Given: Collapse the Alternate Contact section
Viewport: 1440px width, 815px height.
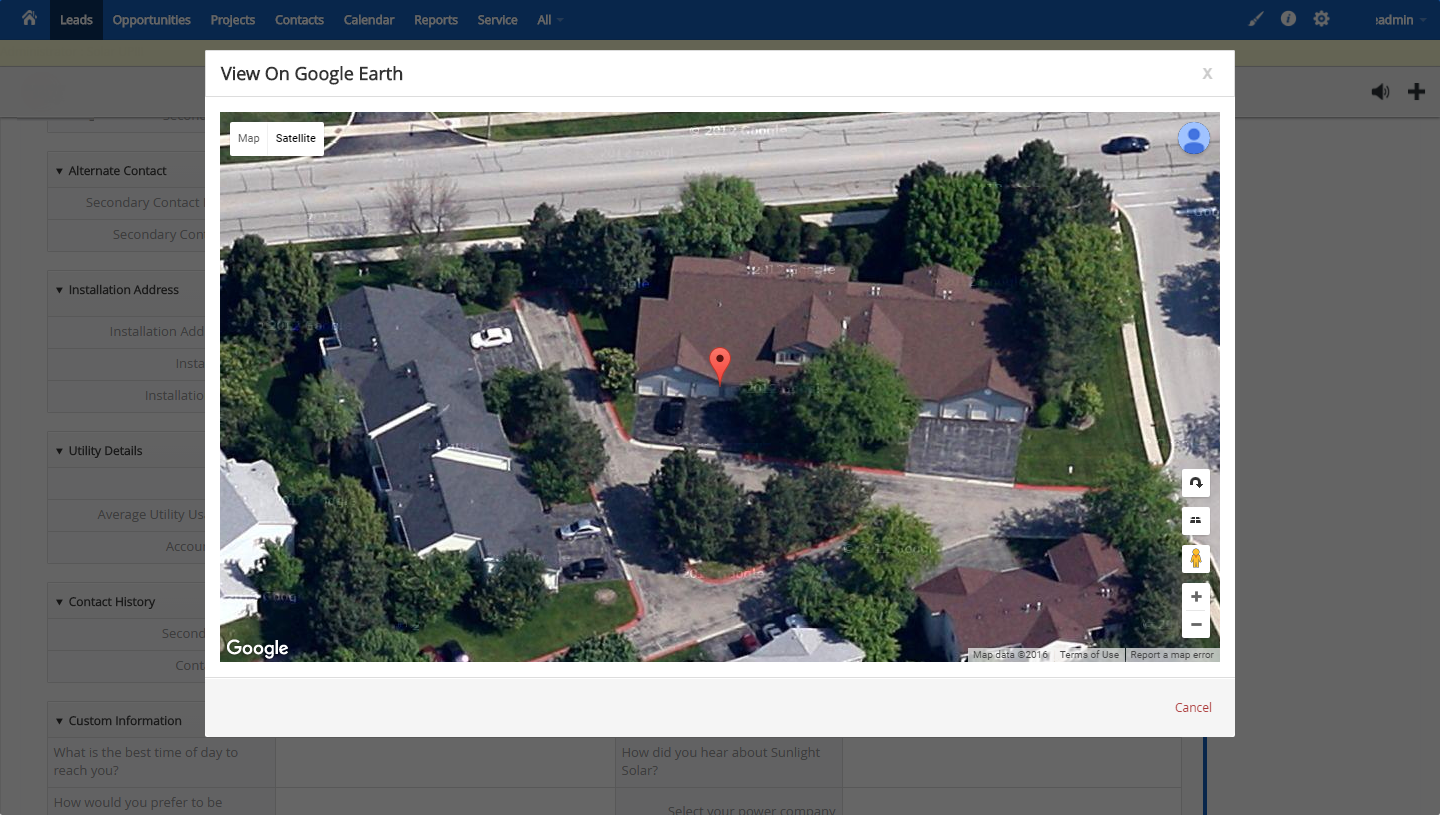Looking at the screenshot, I should point(59,171).
